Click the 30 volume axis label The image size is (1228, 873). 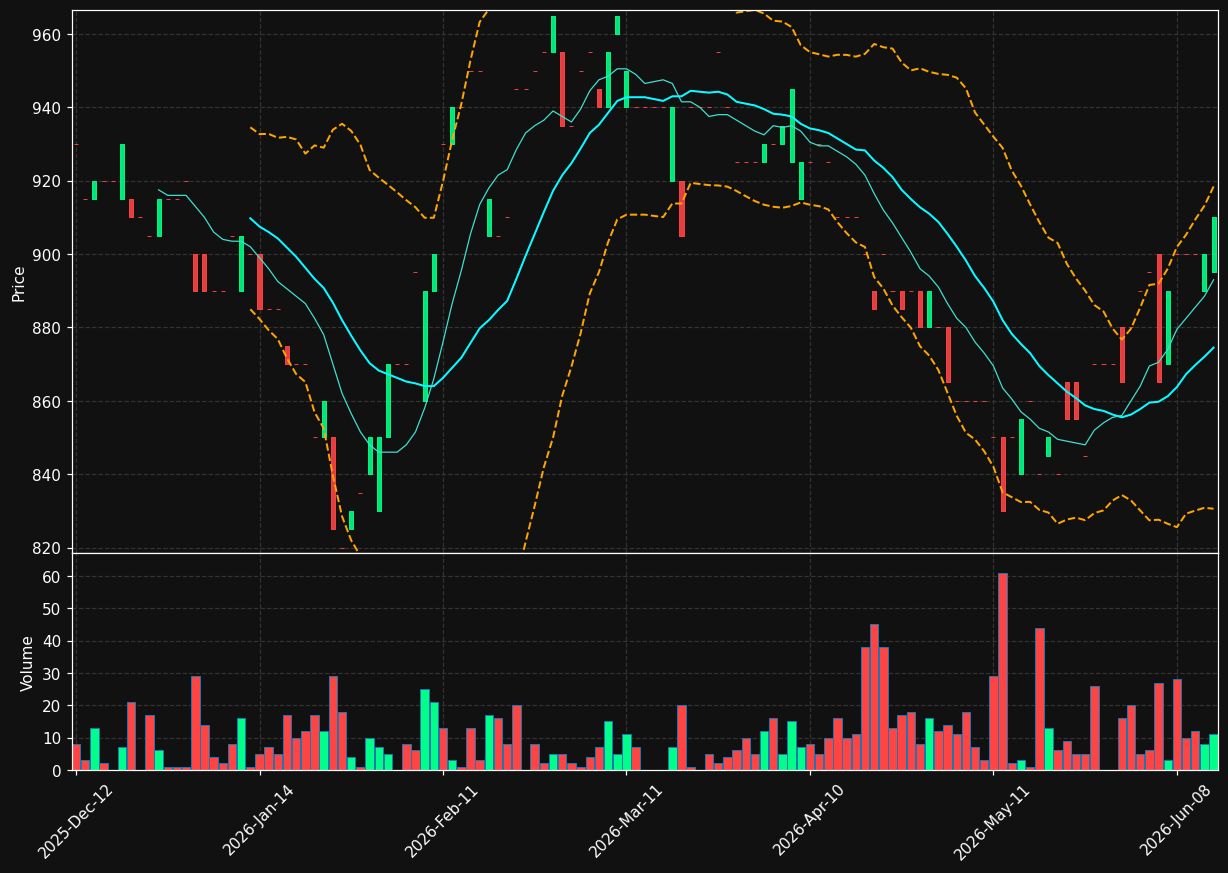53,674
